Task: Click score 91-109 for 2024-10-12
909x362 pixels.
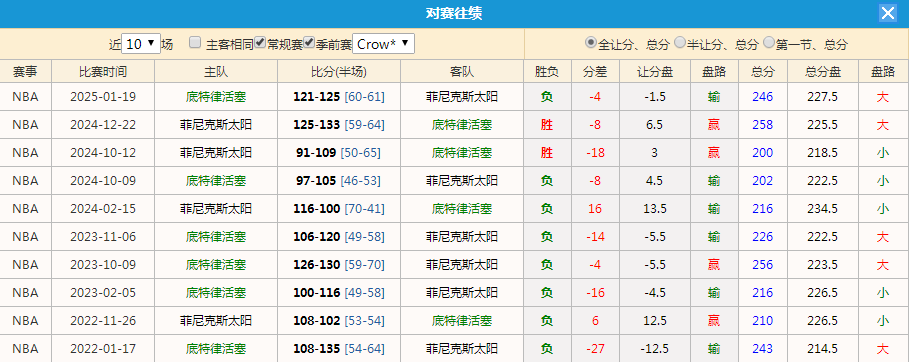Action: 316,153
